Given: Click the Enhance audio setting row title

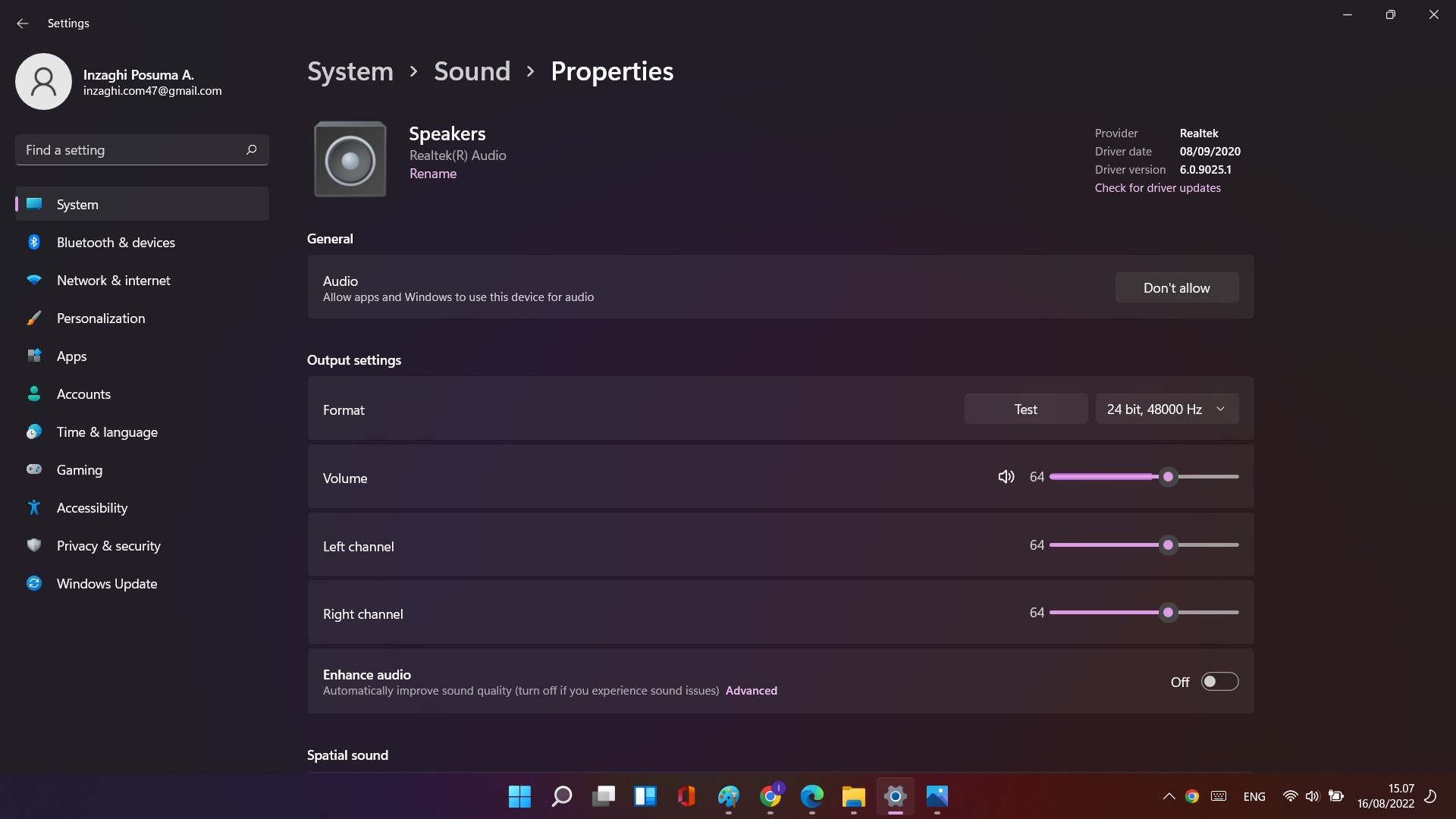Looking at the screenshot, I should point(367,674).
